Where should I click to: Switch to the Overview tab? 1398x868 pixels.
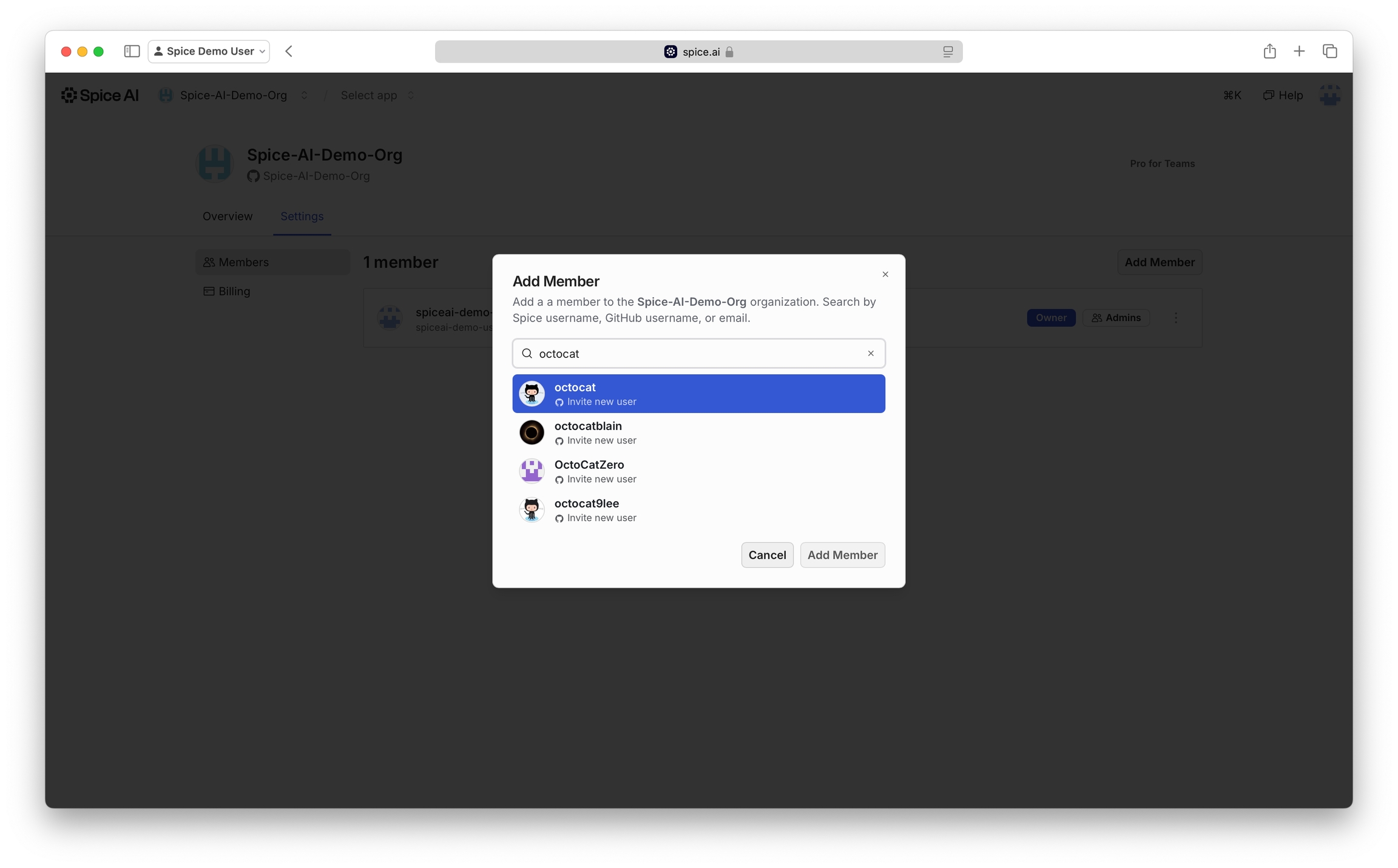click(228, 216)
